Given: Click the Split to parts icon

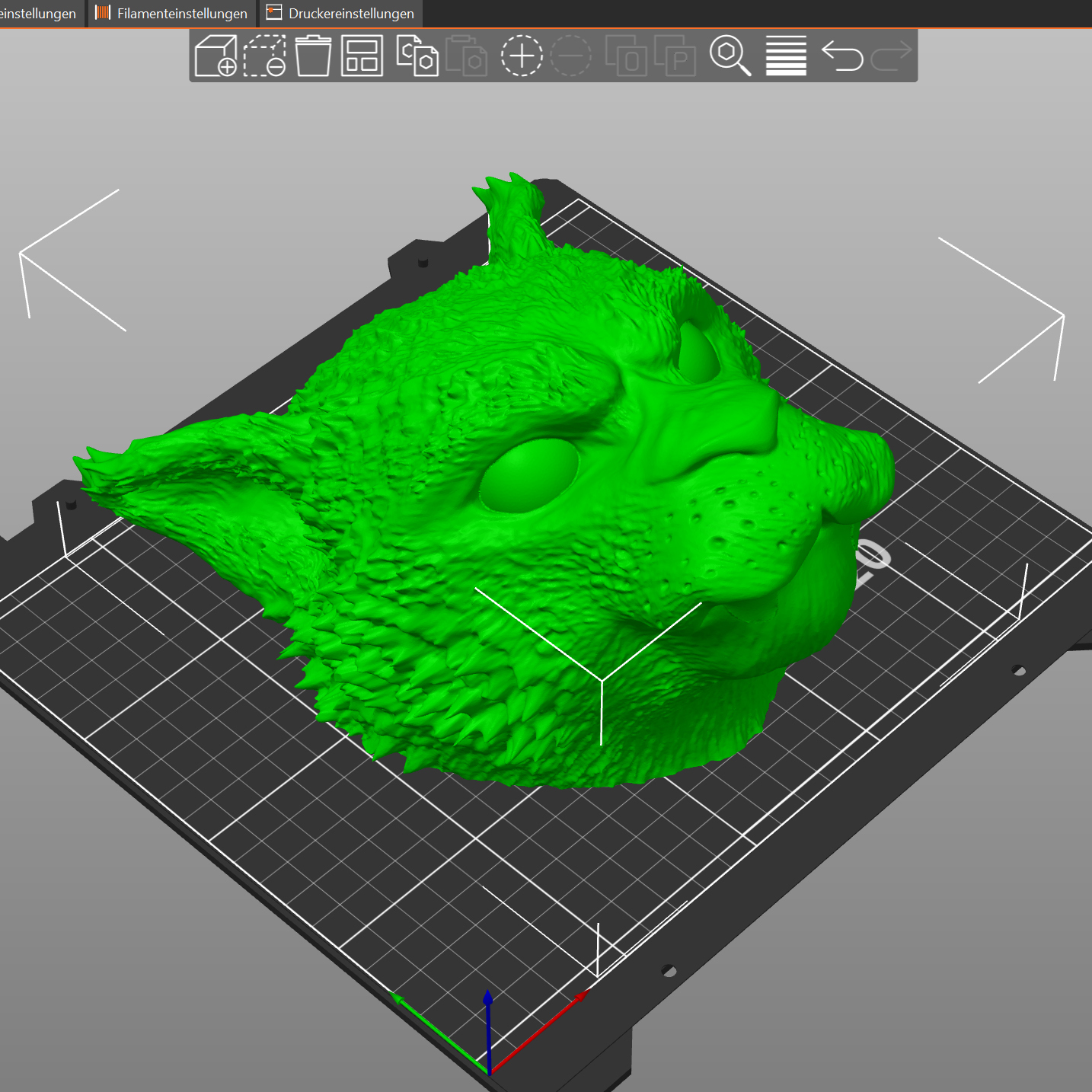Looking at the screenshot, I should [675, 56].
